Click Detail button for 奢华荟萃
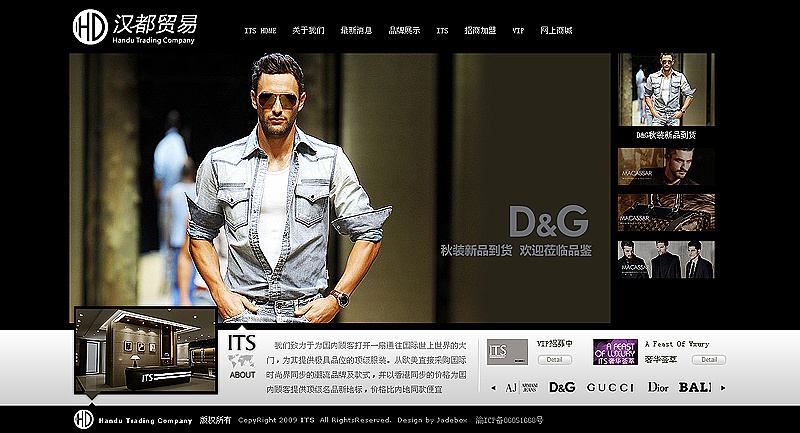 pyautogui.click(x=709, y=360)
